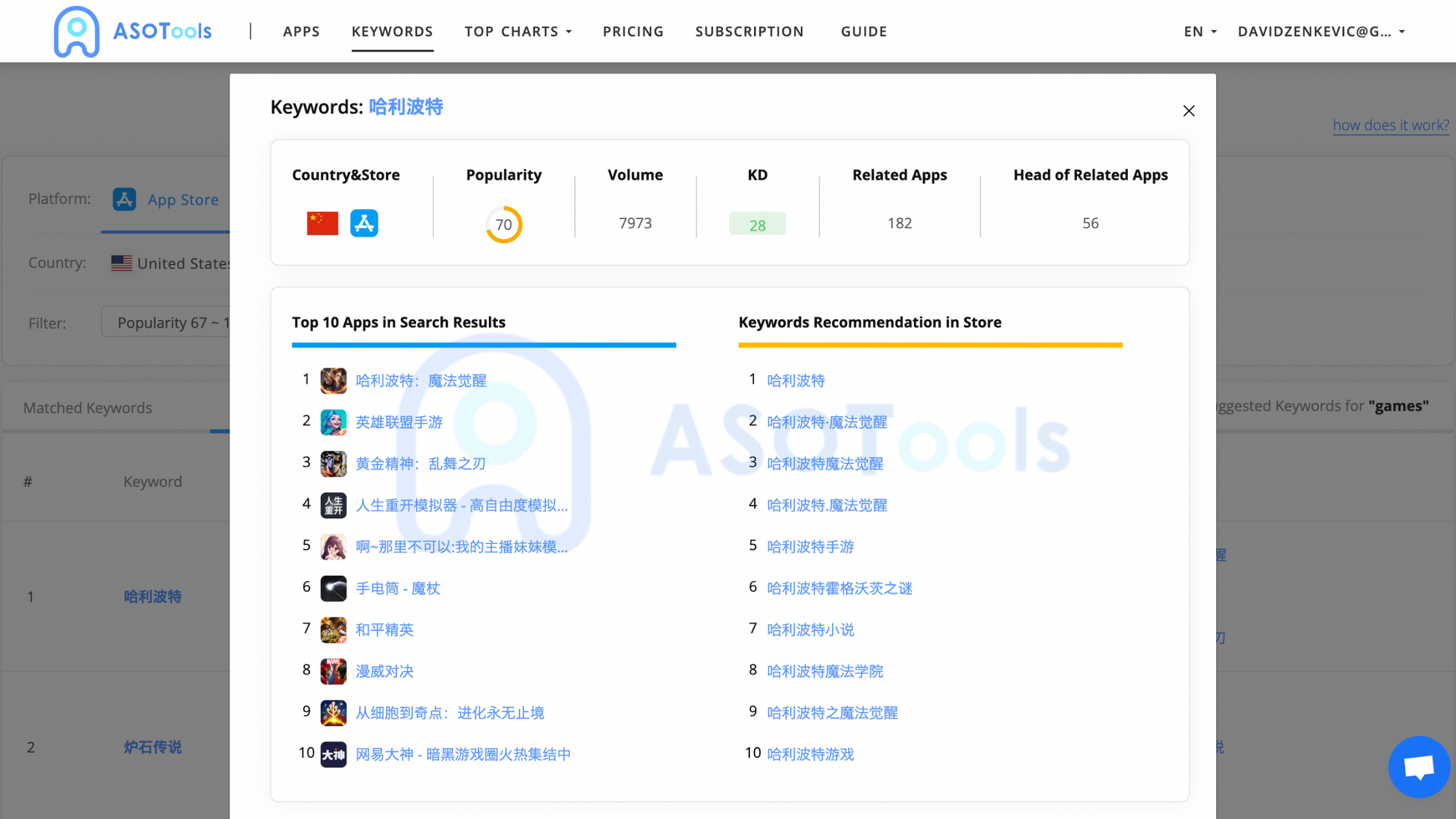The height and width of the screenshot is (819, 1456).
Task: Click the US flag country icon
Action: (121, 263)
